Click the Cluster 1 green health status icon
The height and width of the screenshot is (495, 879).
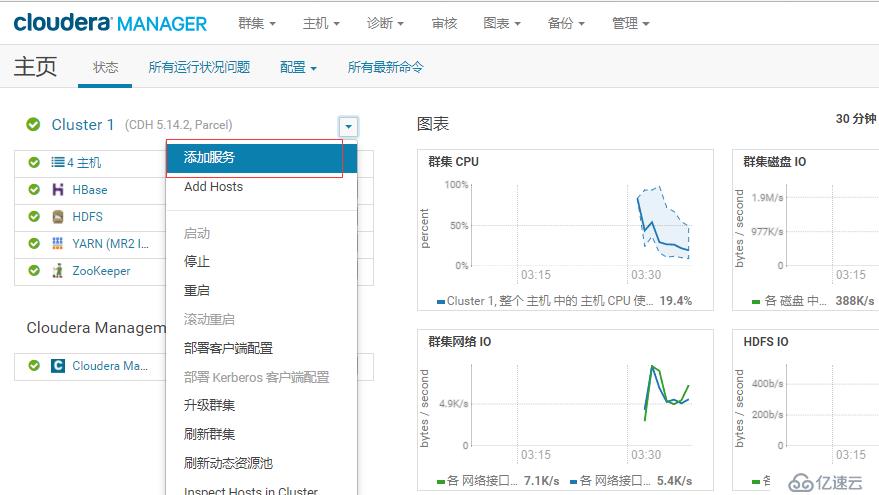[x=33, y=124]
